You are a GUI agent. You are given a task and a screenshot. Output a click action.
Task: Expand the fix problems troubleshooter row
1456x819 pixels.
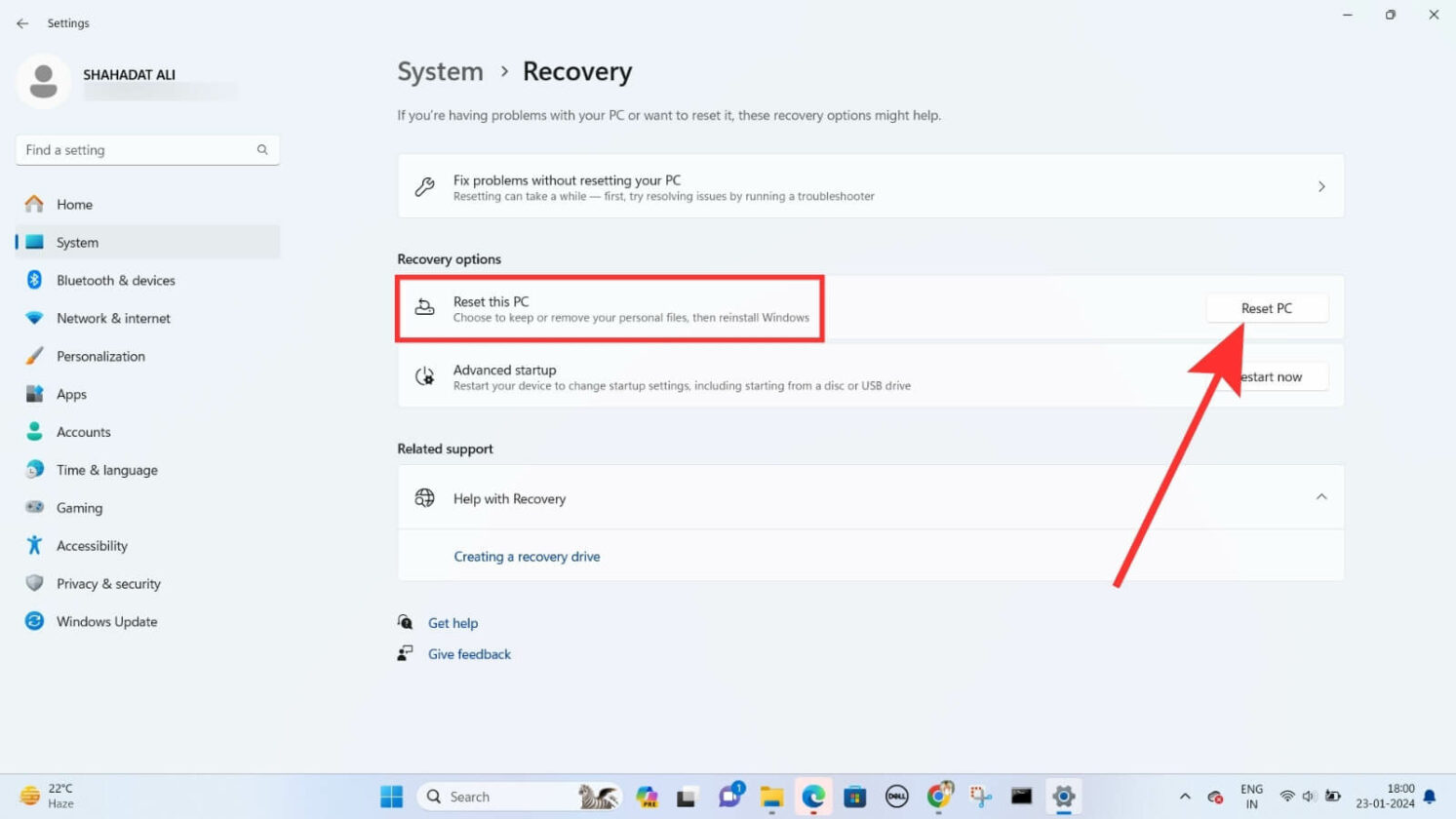pos(1322,185)
